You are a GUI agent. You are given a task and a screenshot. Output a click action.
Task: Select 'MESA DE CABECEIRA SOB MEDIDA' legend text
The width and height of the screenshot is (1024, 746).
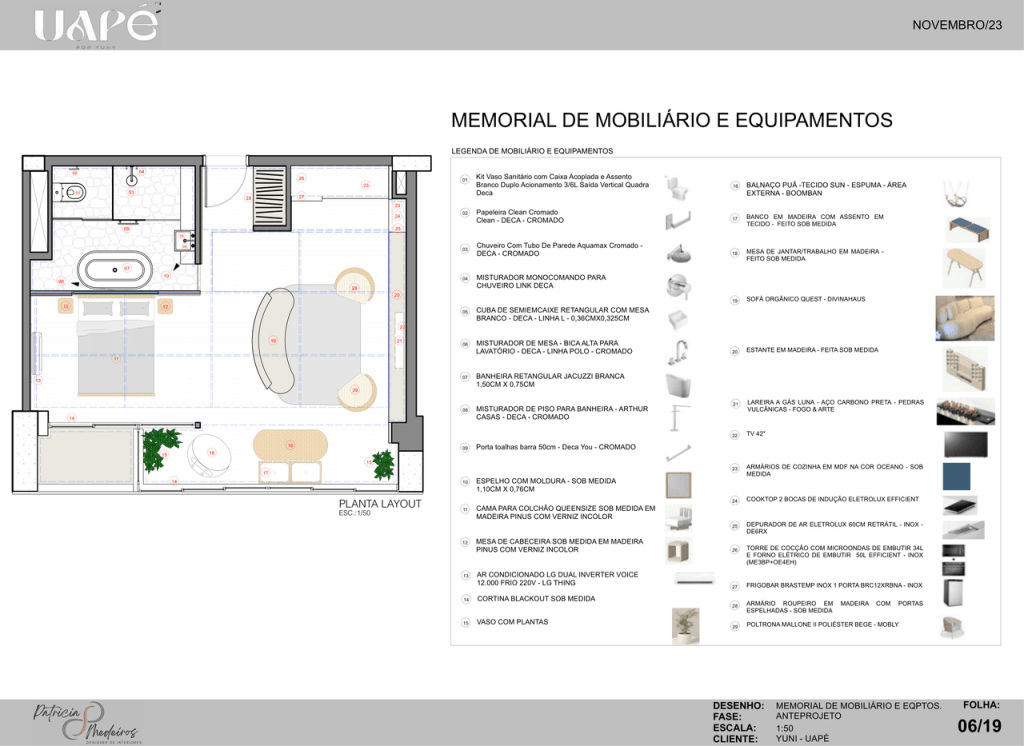[x=559, y=545]
